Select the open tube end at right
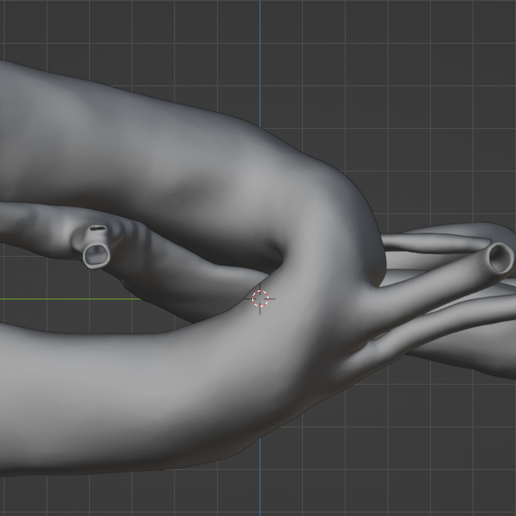516x516 pixels. pyautogui.click(x=500, y=258)
